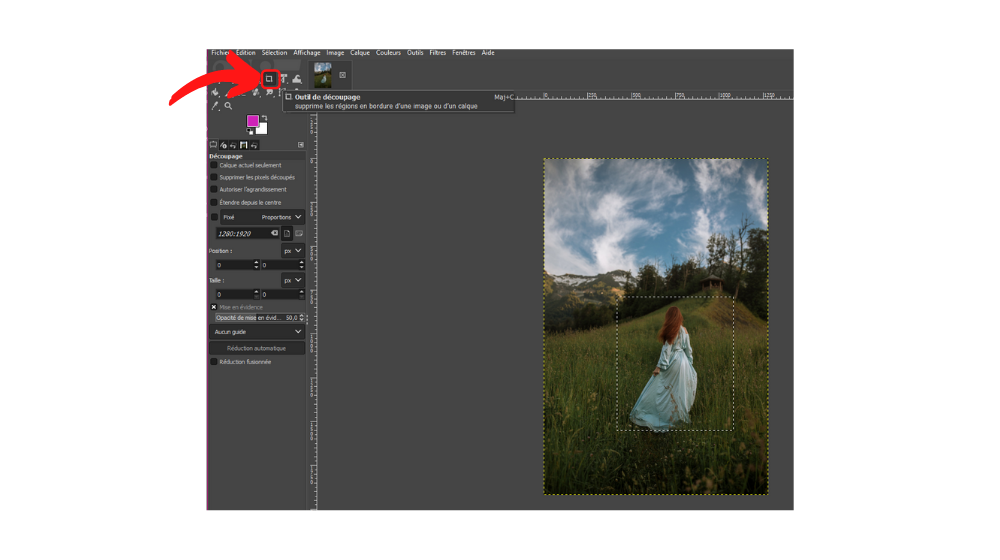Screen dimensions: 1000x560
Task: Open the Filtres menu
Action: coord(438,53)
